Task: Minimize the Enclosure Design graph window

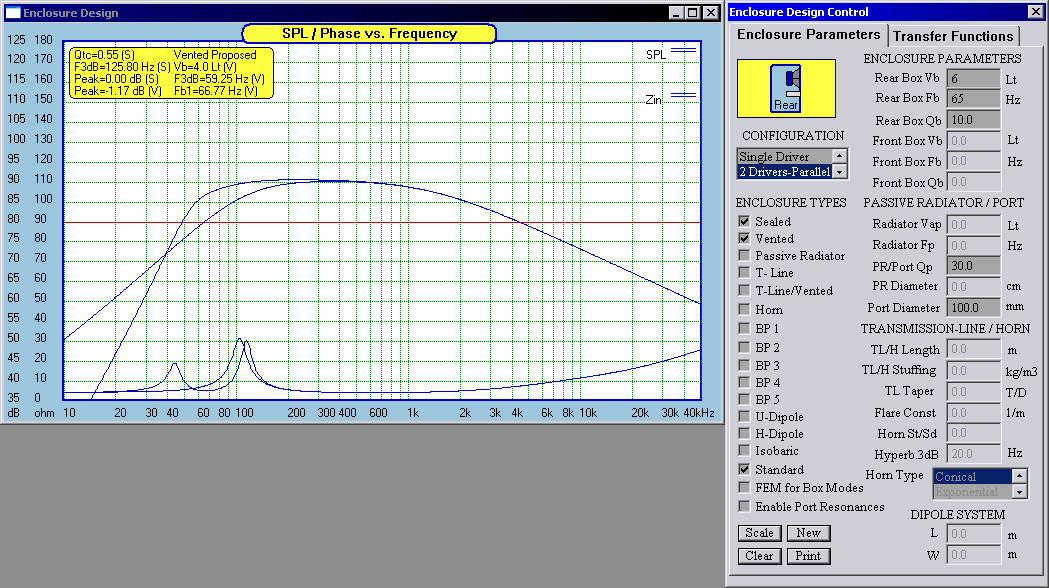Action: (x=675, y=13)
